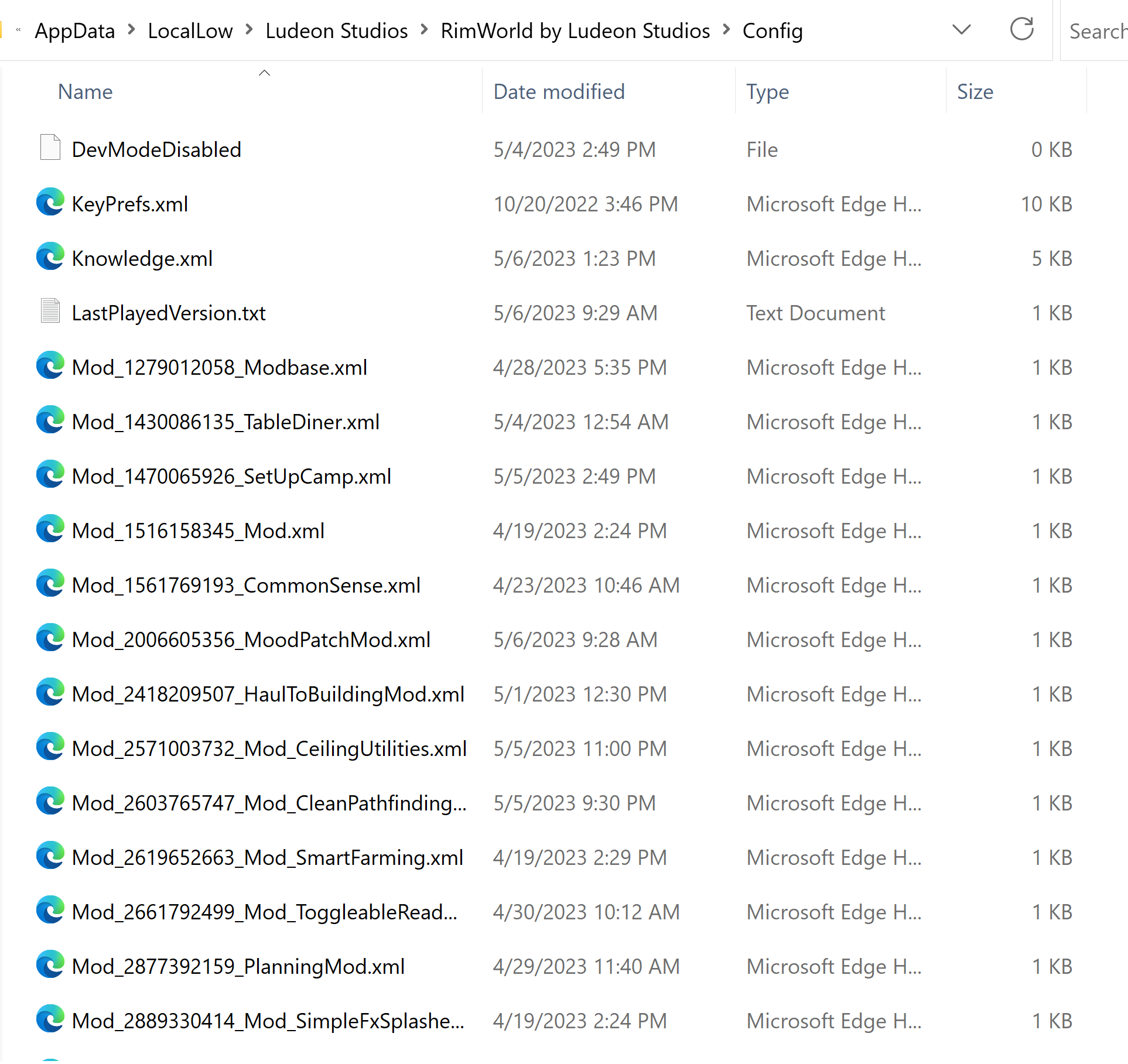Navigate to LocalLow breadcrumb folder
This screenshot has height=1064, width=1128.
click(190, 30)
